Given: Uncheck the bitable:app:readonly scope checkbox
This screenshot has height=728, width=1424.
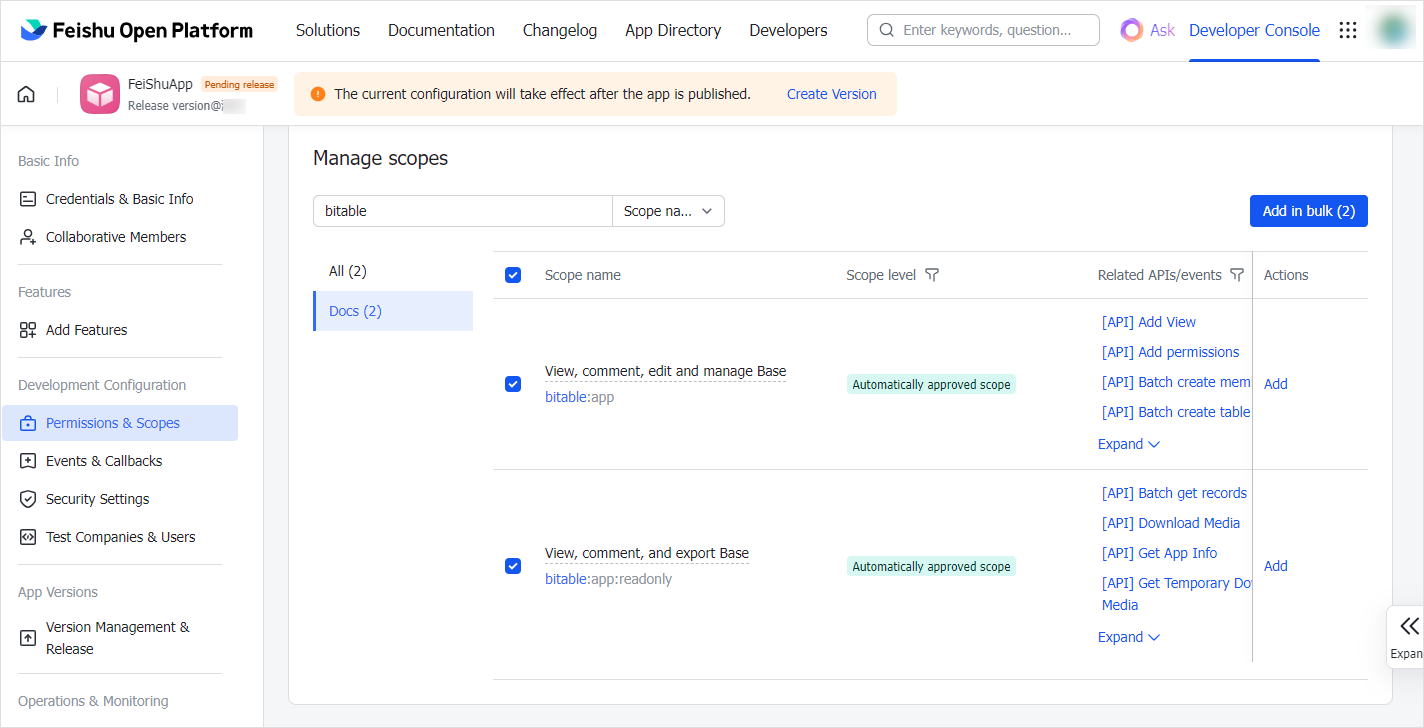Looking at the screenshot, I should tap(513, 566).
